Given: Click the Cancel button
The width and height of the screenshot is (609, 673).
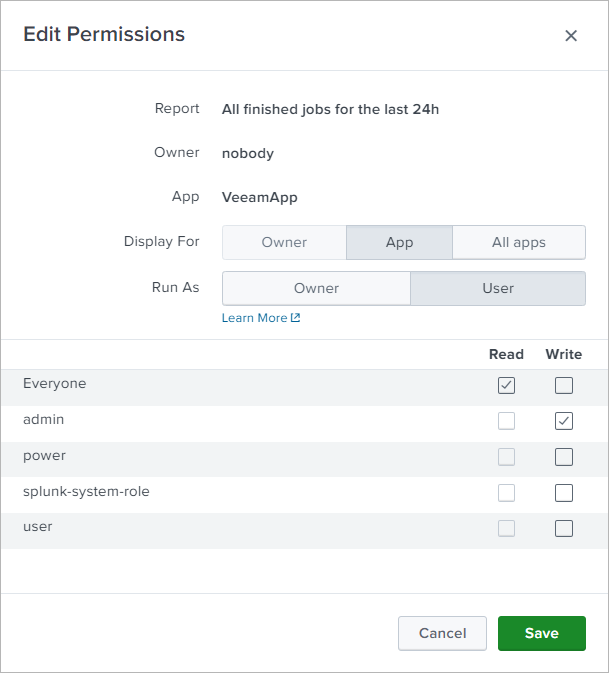Looking at the screenshot, I should (x=442, y=633).
